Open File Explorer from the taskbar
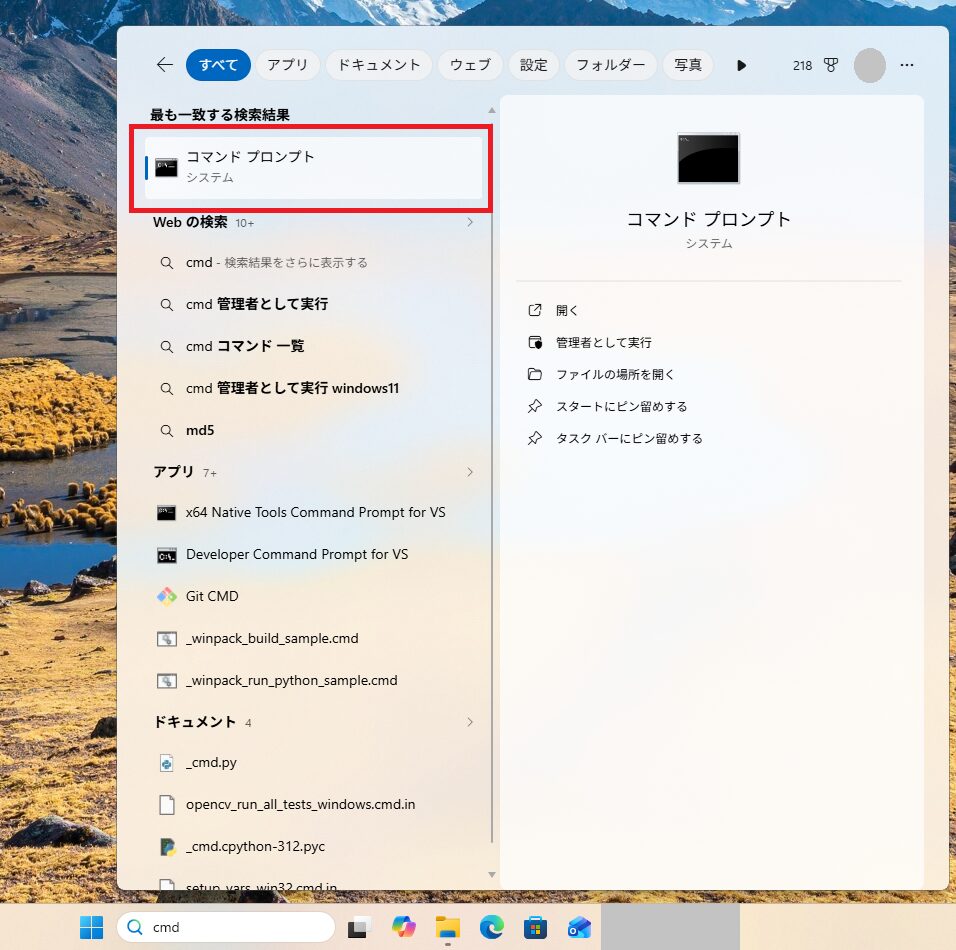The width and height of the screenshot is (956, 950). pyautogui.click(x=447, y=927)
